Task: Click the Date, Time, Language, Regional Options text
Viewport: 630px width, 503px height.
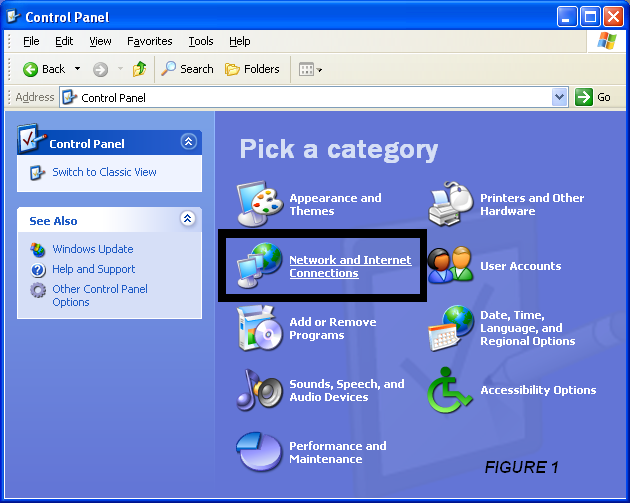Action: tap(528, 328)
